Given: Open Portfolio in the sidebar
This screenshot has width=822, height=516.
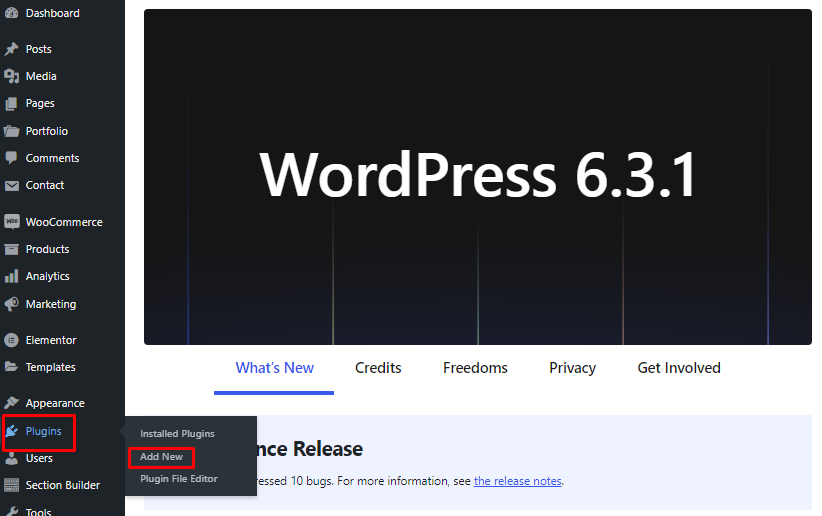Looking at the screenshot, I should tap(47, 131).
